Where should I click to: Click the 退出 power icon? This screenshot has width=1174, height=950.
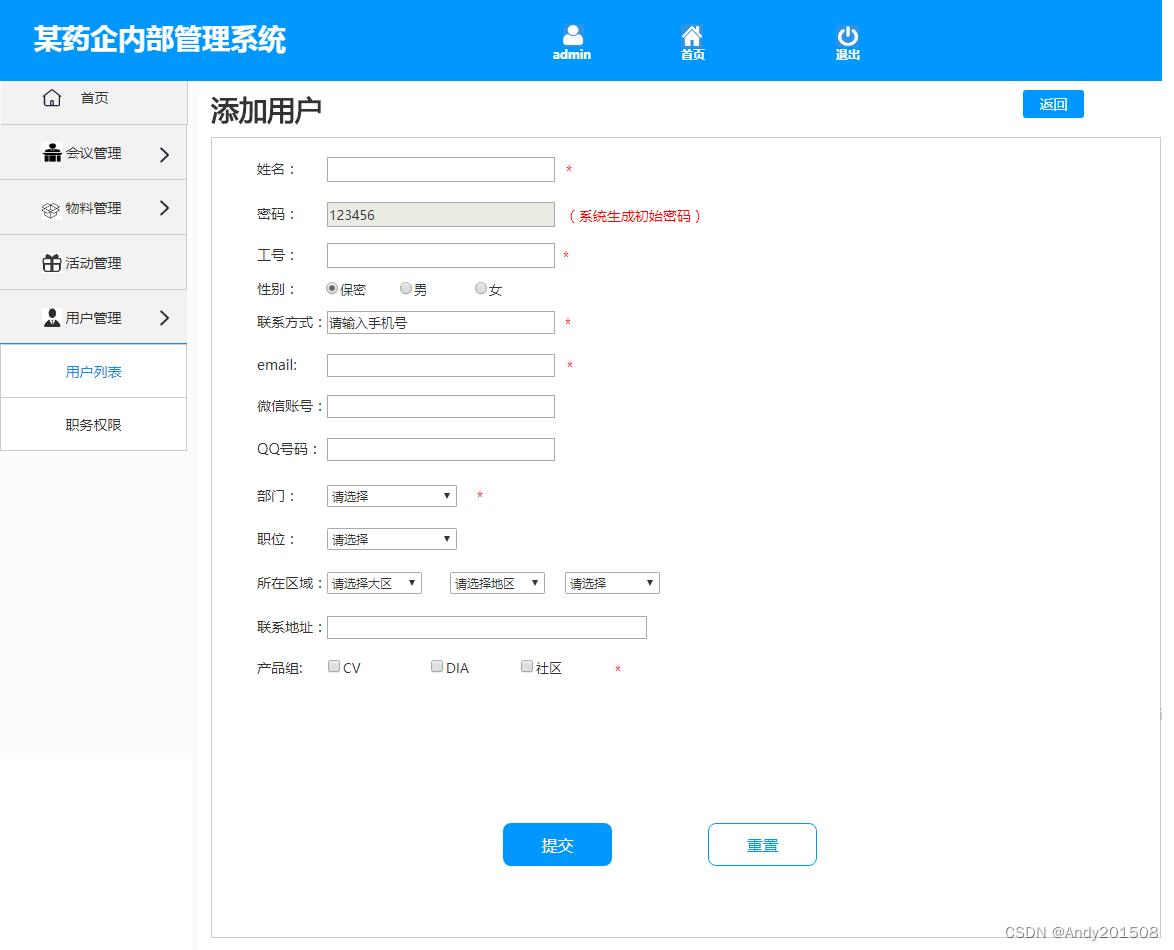tap(847, 36)
